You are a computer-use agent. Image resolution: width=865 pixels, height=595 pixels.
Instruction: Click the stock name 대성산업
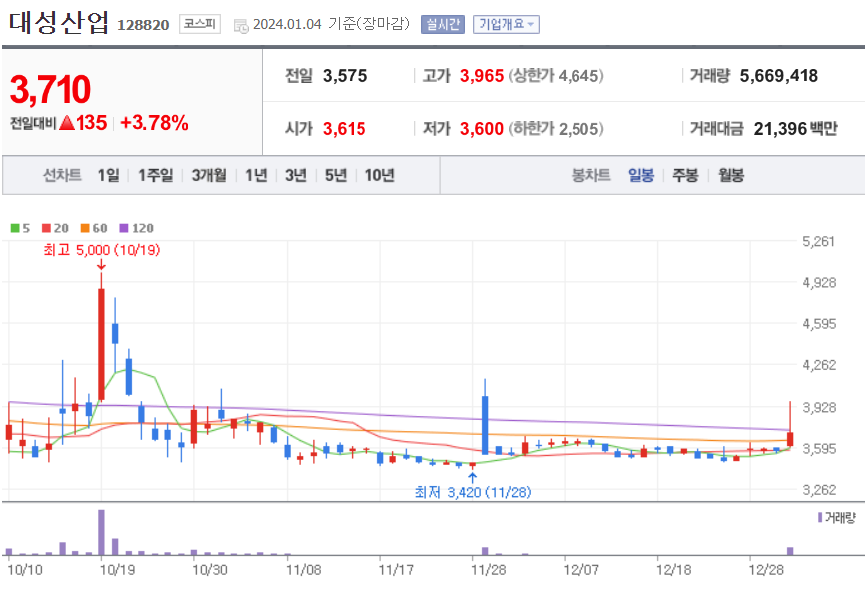point(58,23)
